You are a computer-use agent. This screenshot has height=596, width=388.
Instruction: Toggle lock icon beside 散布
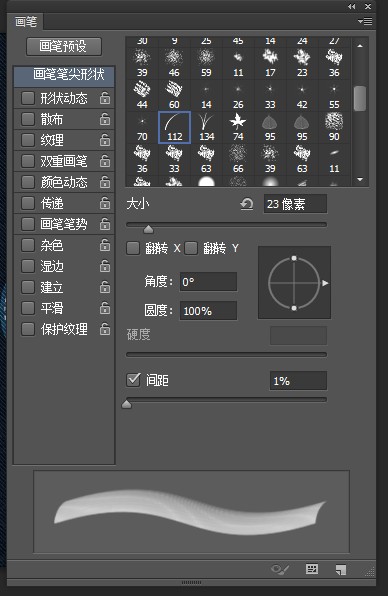click(x=105, y=119)
